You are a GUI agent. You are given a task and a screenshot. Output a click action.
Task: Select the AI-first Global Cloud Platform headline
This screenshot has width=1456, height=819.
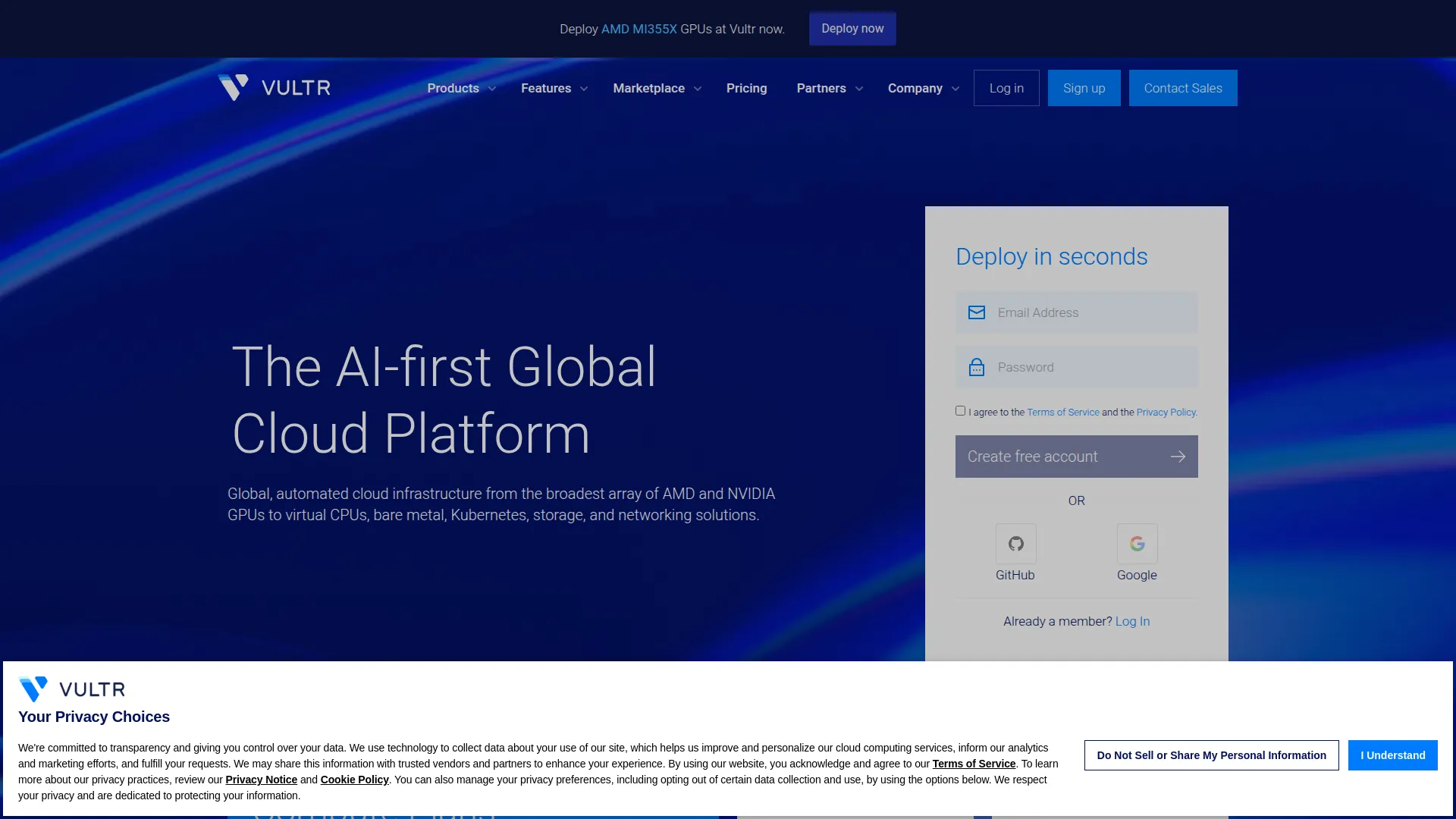coord(444,400)
